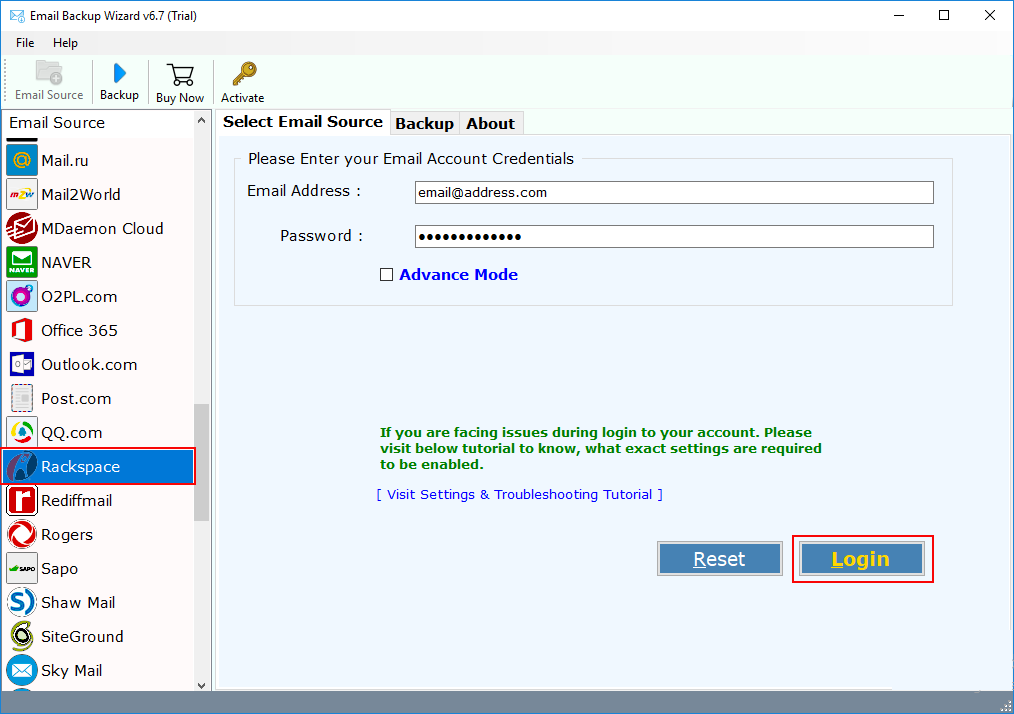
Task: Open Visit Settings & Troubleshooting Tutorial link
Action: click(519, 494)
